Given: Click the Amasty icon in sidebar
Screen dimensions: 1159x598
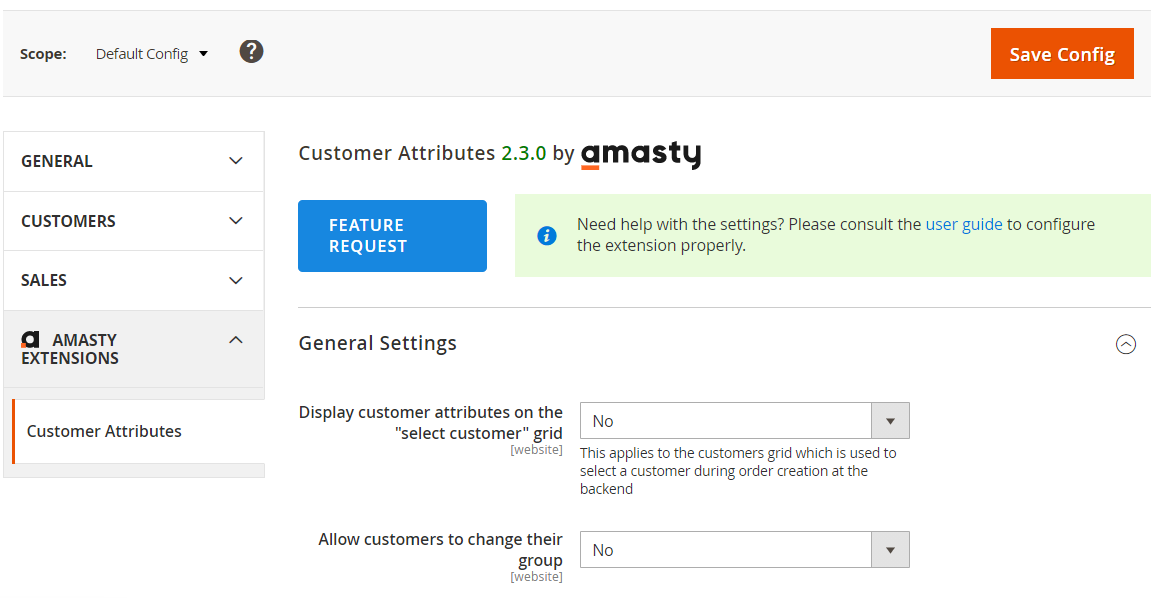Looking at the screenshot, I should [30, 340].
